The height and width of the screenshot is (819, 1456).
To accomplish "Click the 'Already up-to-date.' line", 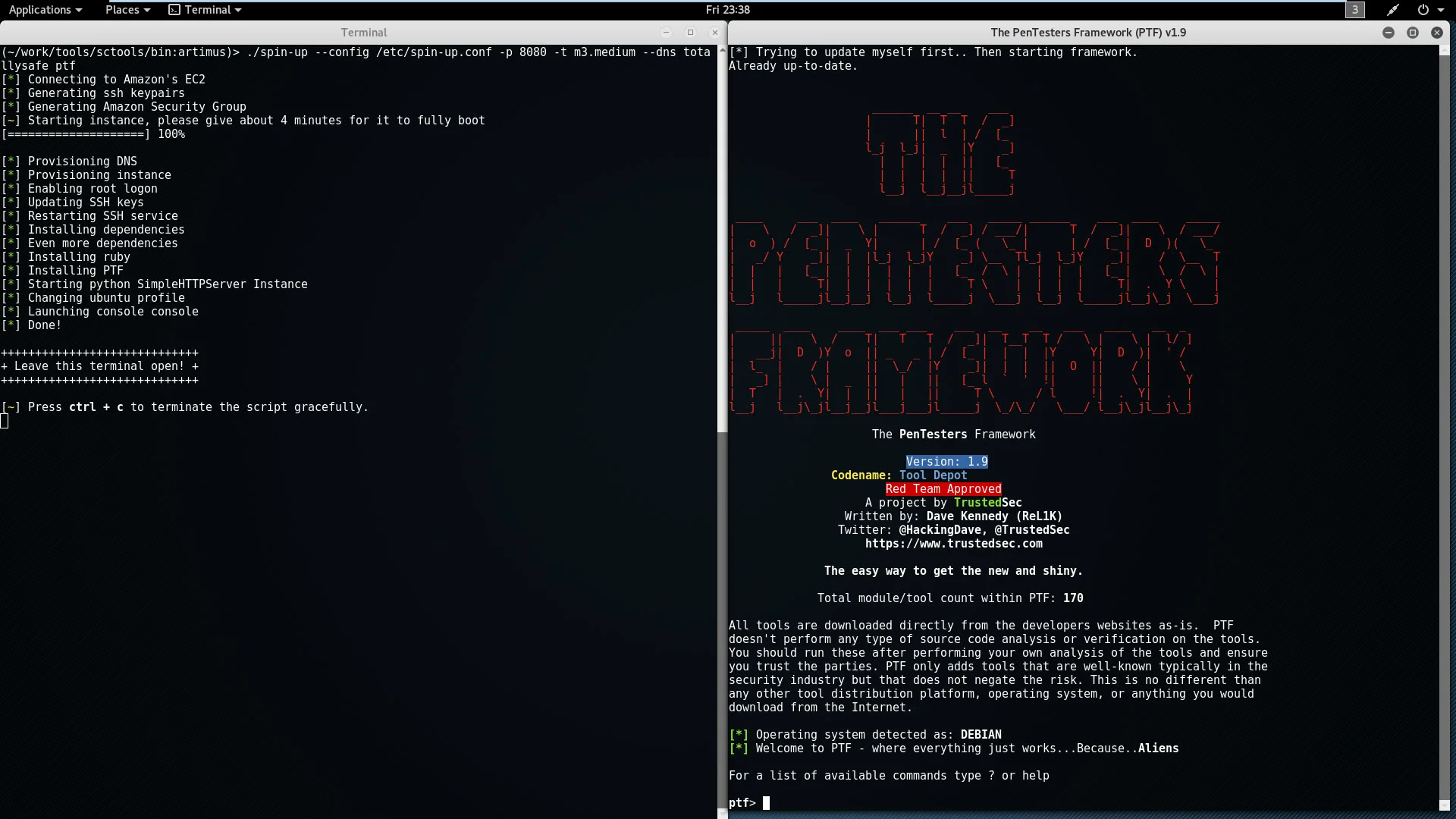I will pos(793,66).
